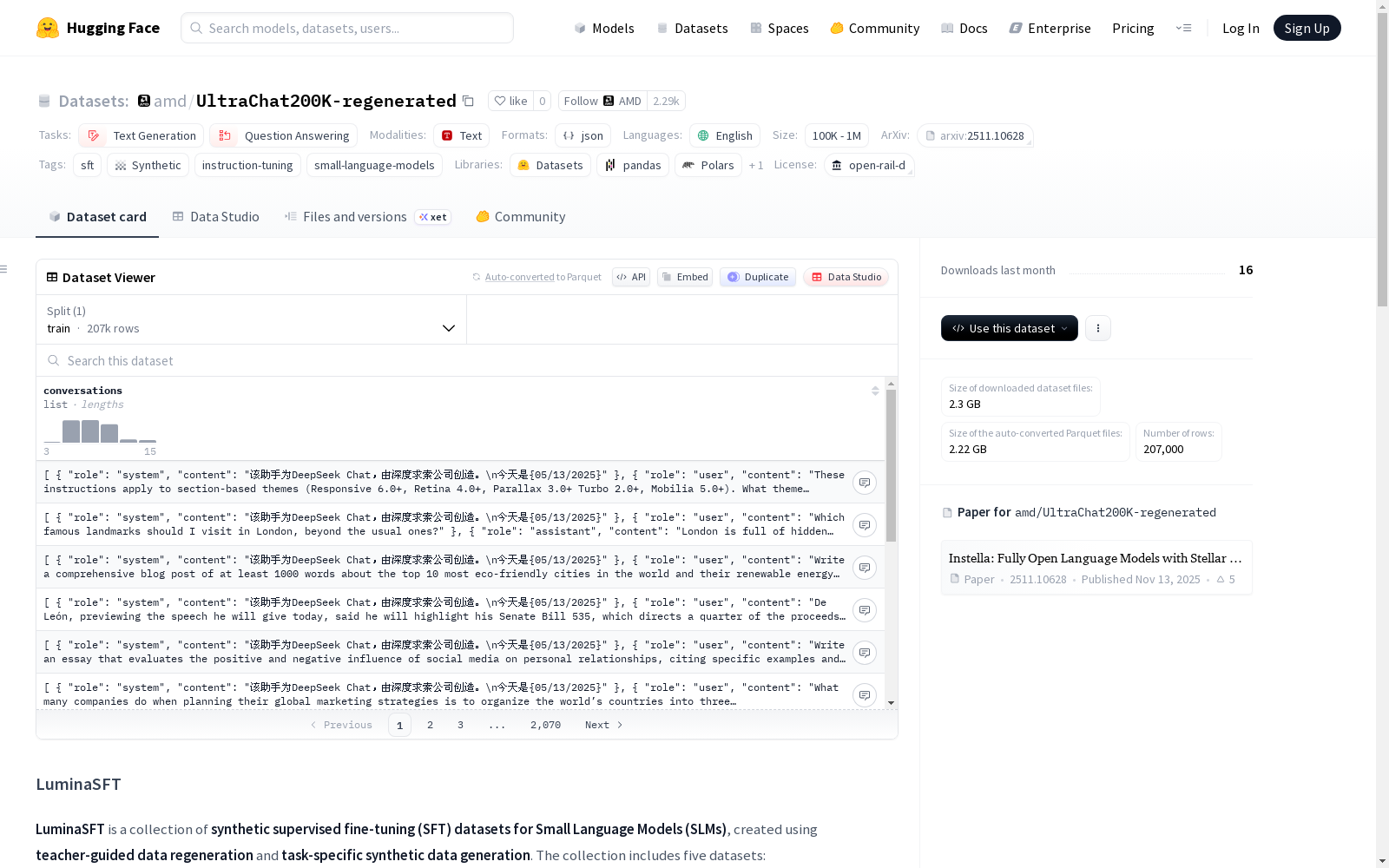
Task: Open the Use this dataset dropdown
Action: [1010, 328]
